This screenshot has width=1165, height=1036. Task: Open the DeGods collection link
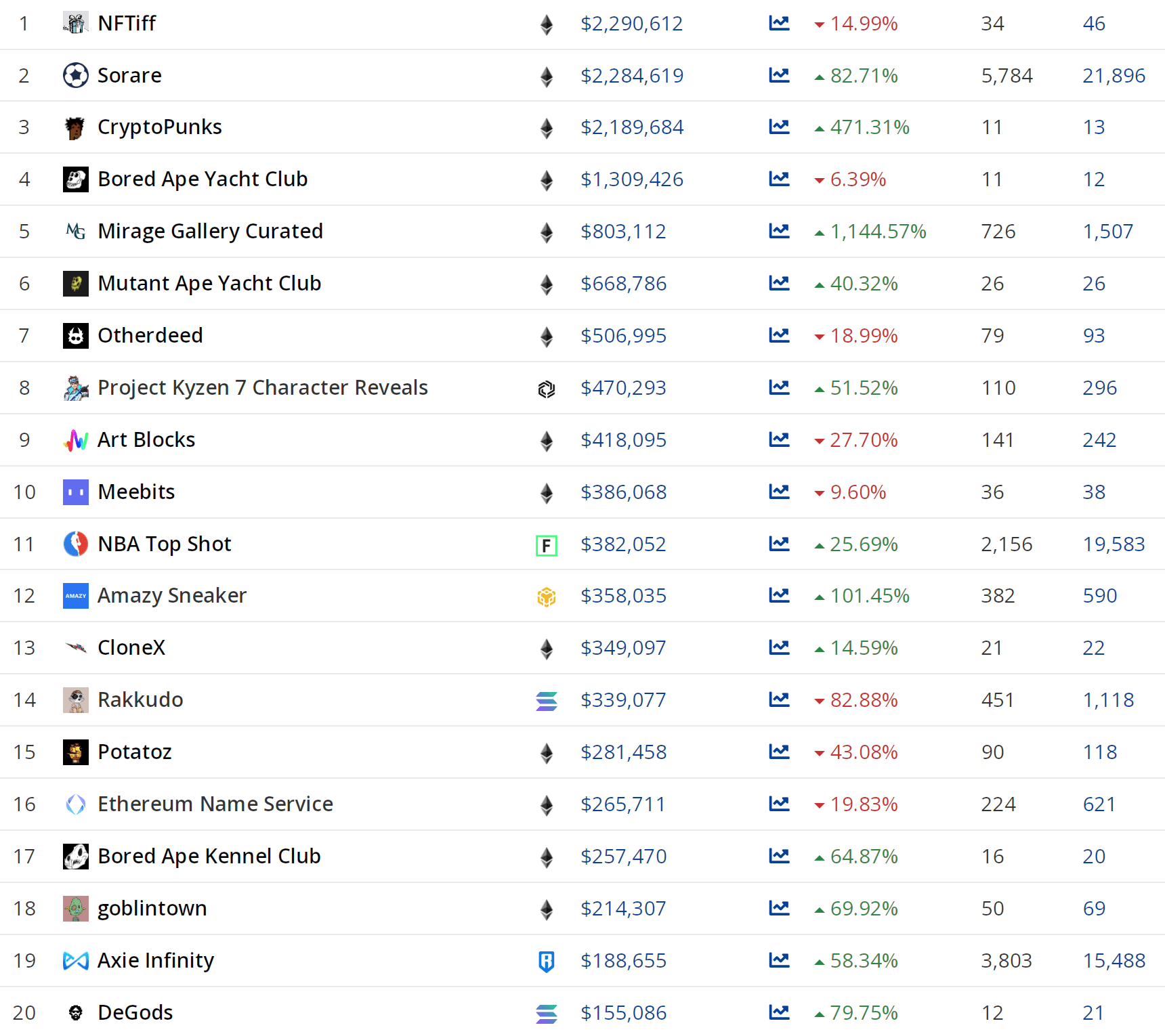[x=135, y=1013]
